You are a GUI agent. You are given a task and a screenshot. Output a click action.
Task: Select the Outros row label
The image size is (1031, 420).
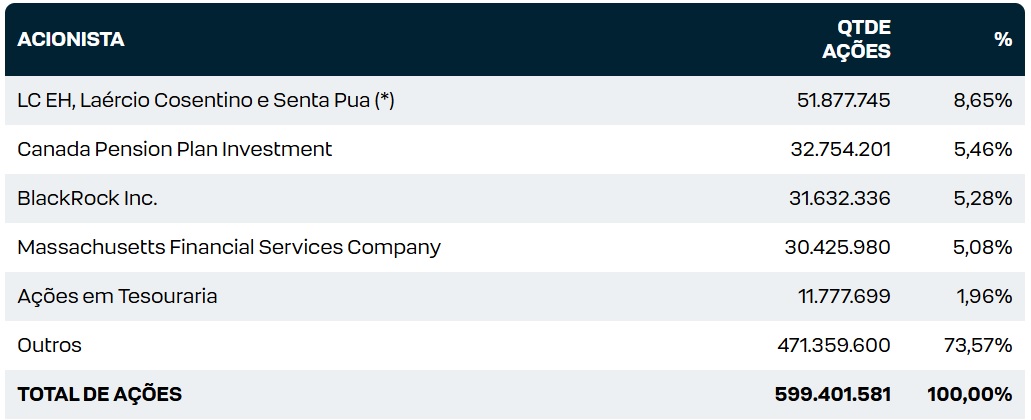pos(50,345)
